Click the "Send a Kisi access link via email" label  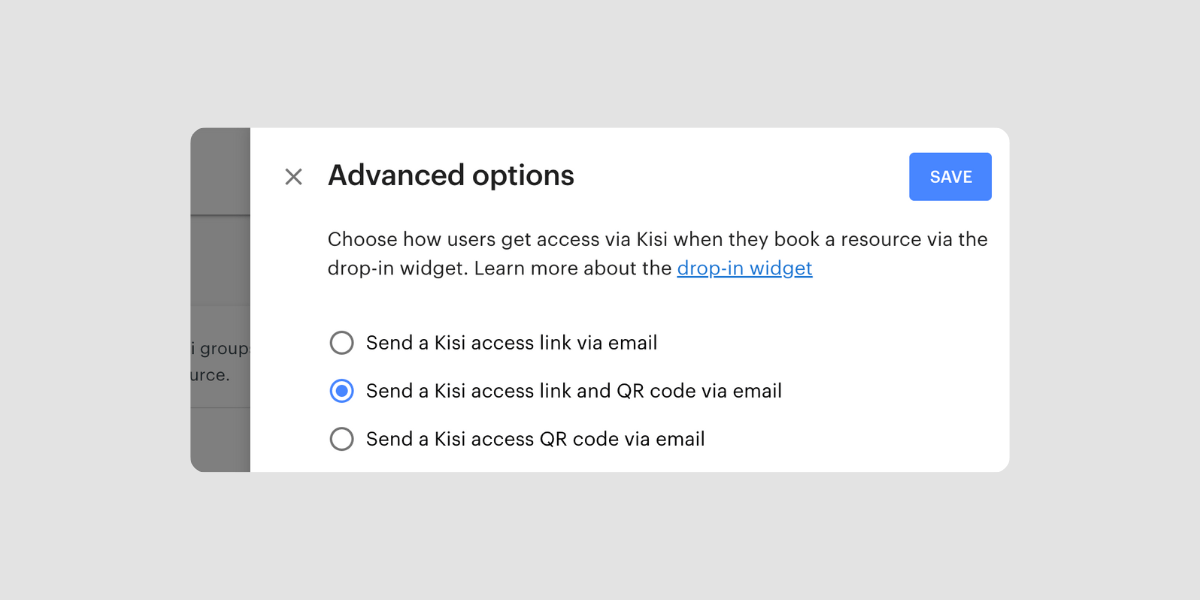click(511, 343)
